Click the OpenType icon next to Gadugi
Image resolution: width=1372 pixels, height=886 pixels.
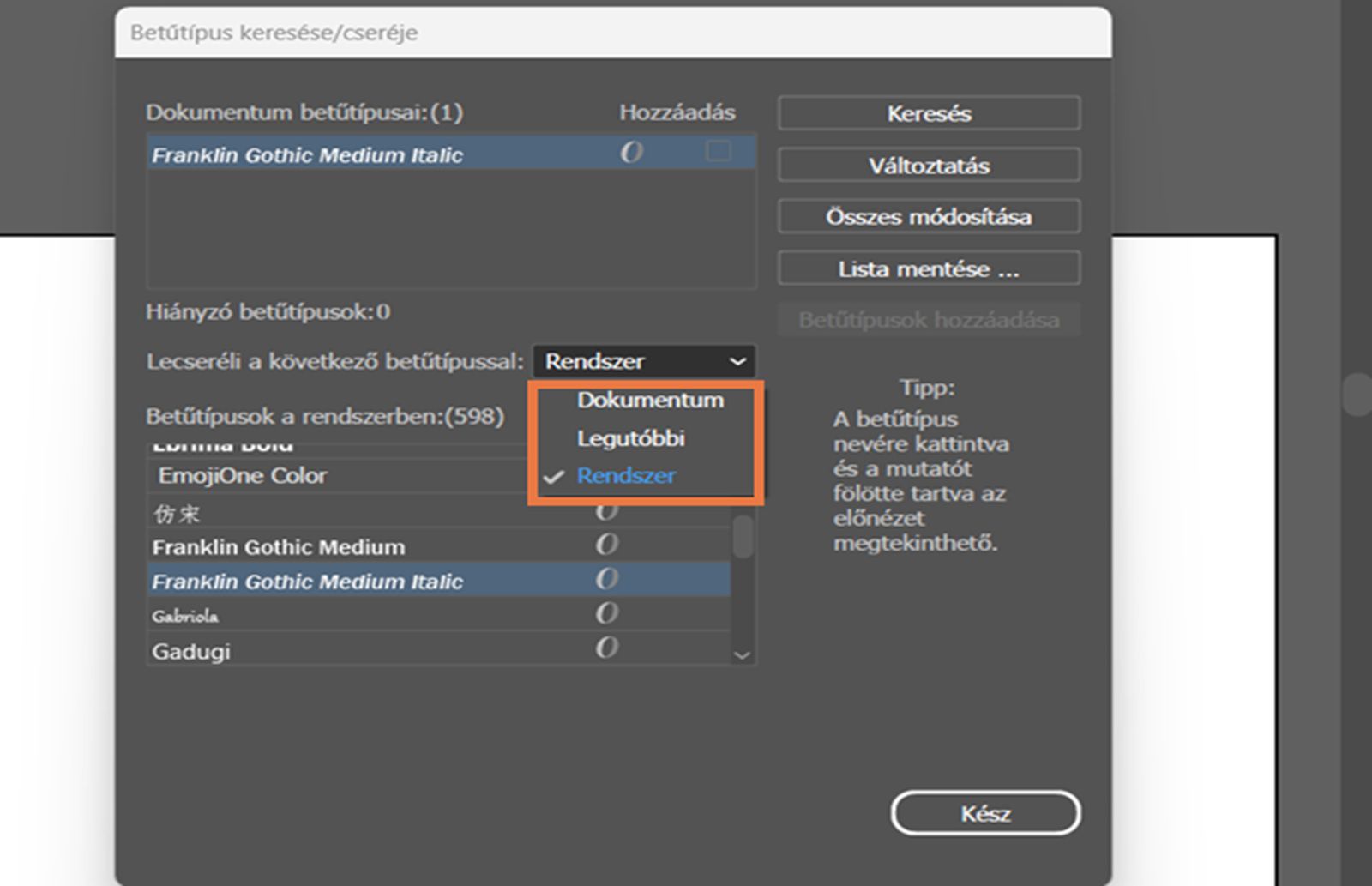click(606, 648)
